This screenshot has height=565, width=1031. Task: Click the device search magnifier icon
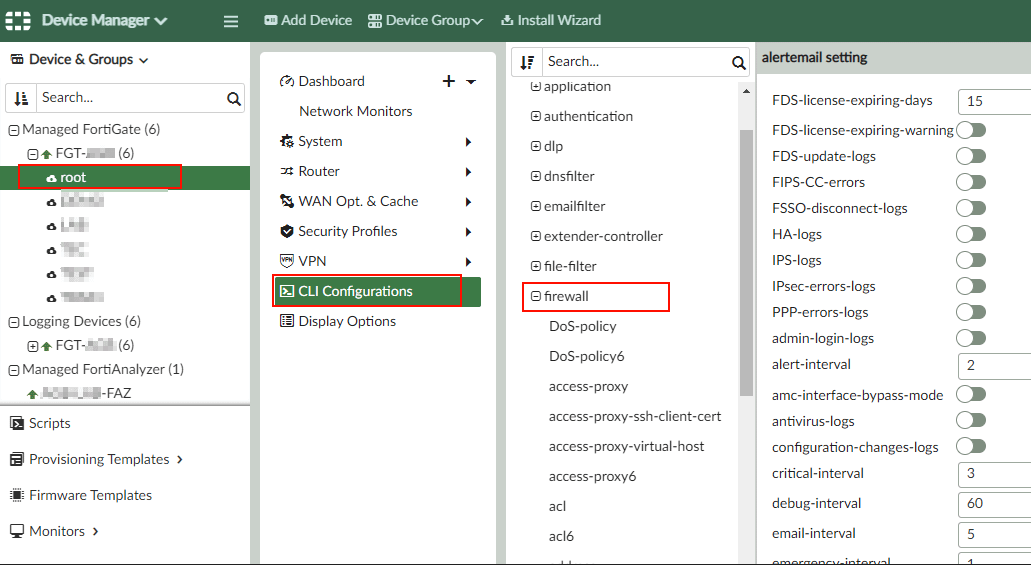233,99
